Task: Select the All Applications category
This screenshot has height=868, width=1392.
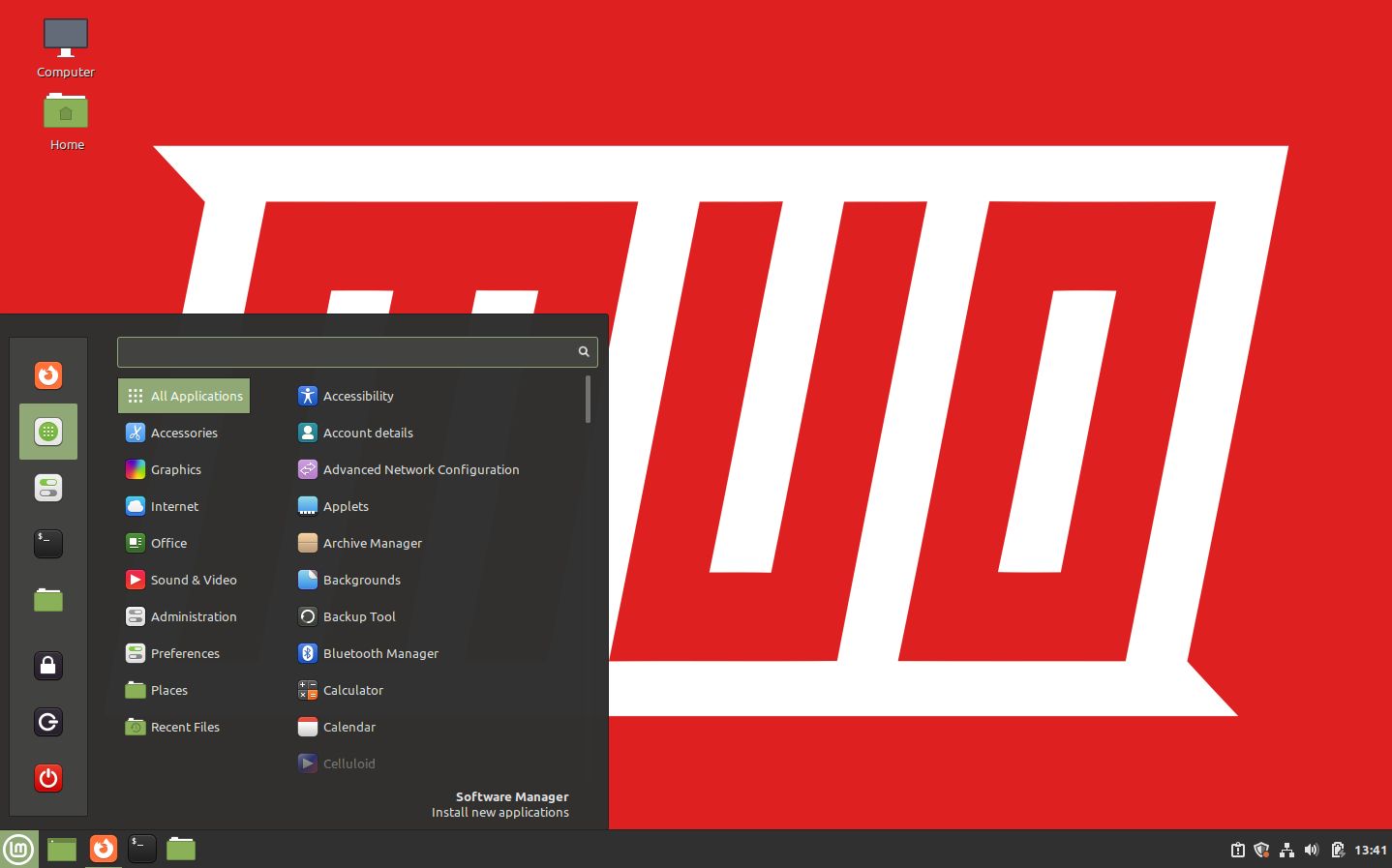Action: tap(184, 396)
